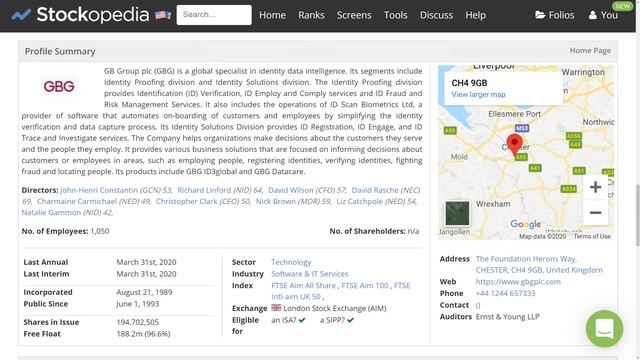This screenshot has height=360, width=640.
Task: Click the red map location pin
Action: 514,145
